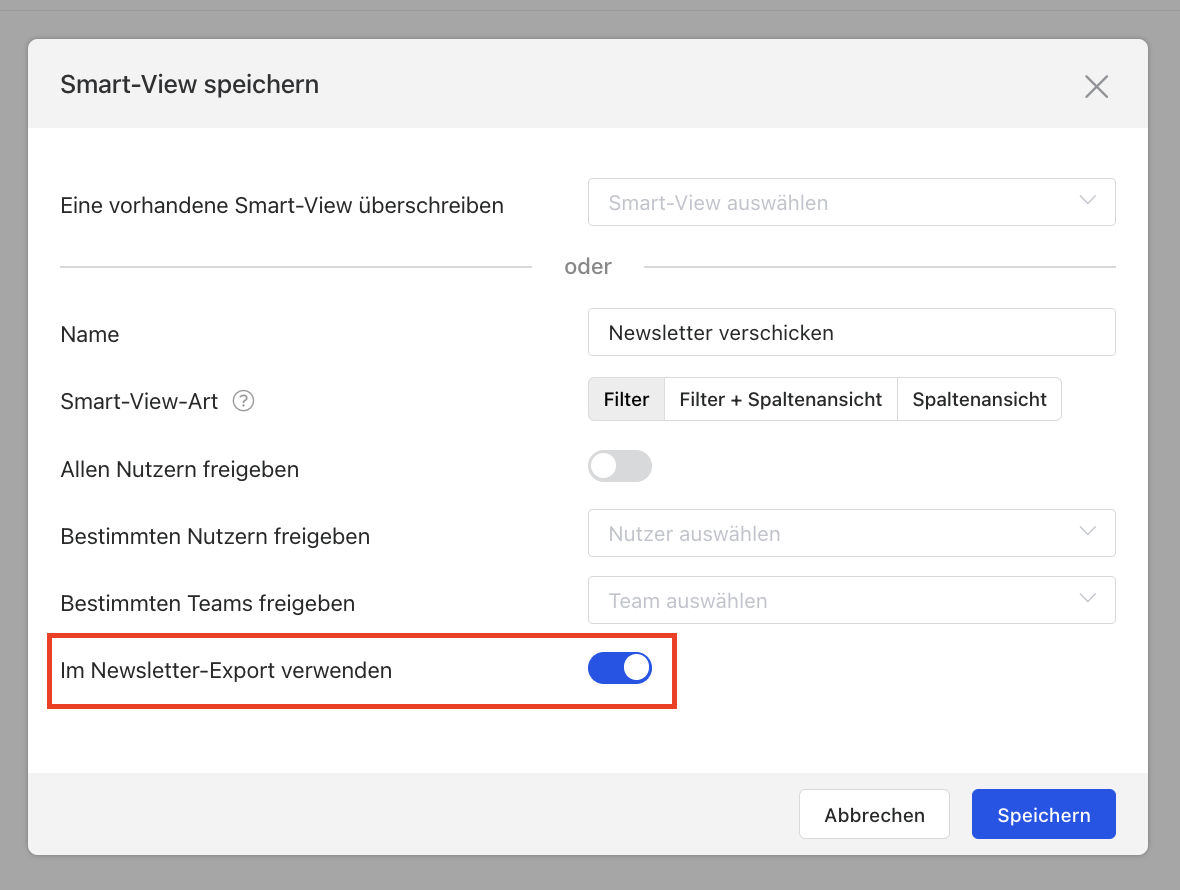This screenshot has width=1180, height=890.
Task: Open the Nutzer auswählen placeholder field
Action: tap(830, 534)
